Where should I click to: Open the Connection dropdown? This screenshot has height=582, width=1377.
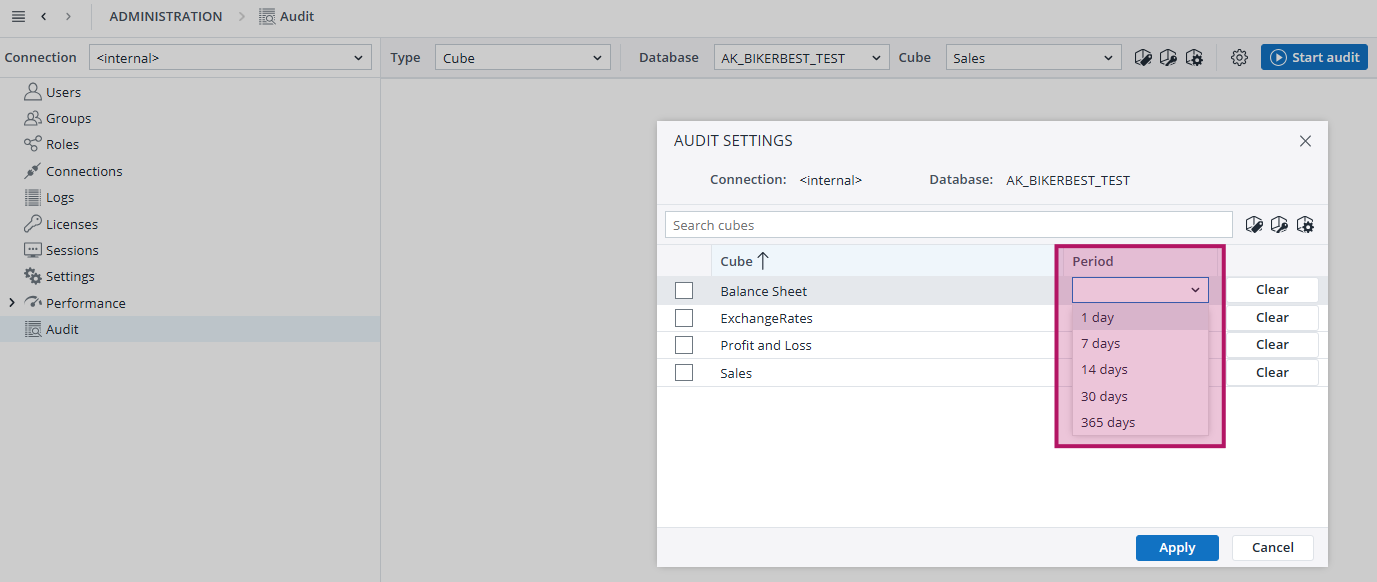point(230,58)
